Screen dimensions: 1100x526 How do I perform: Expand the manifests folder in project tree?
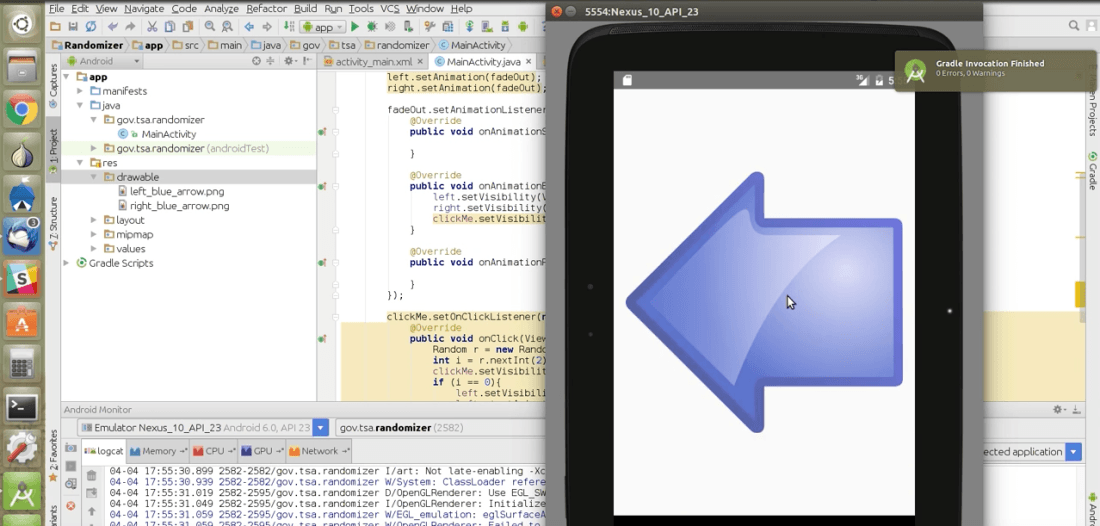pyautogui.click(x=80, y=91)
